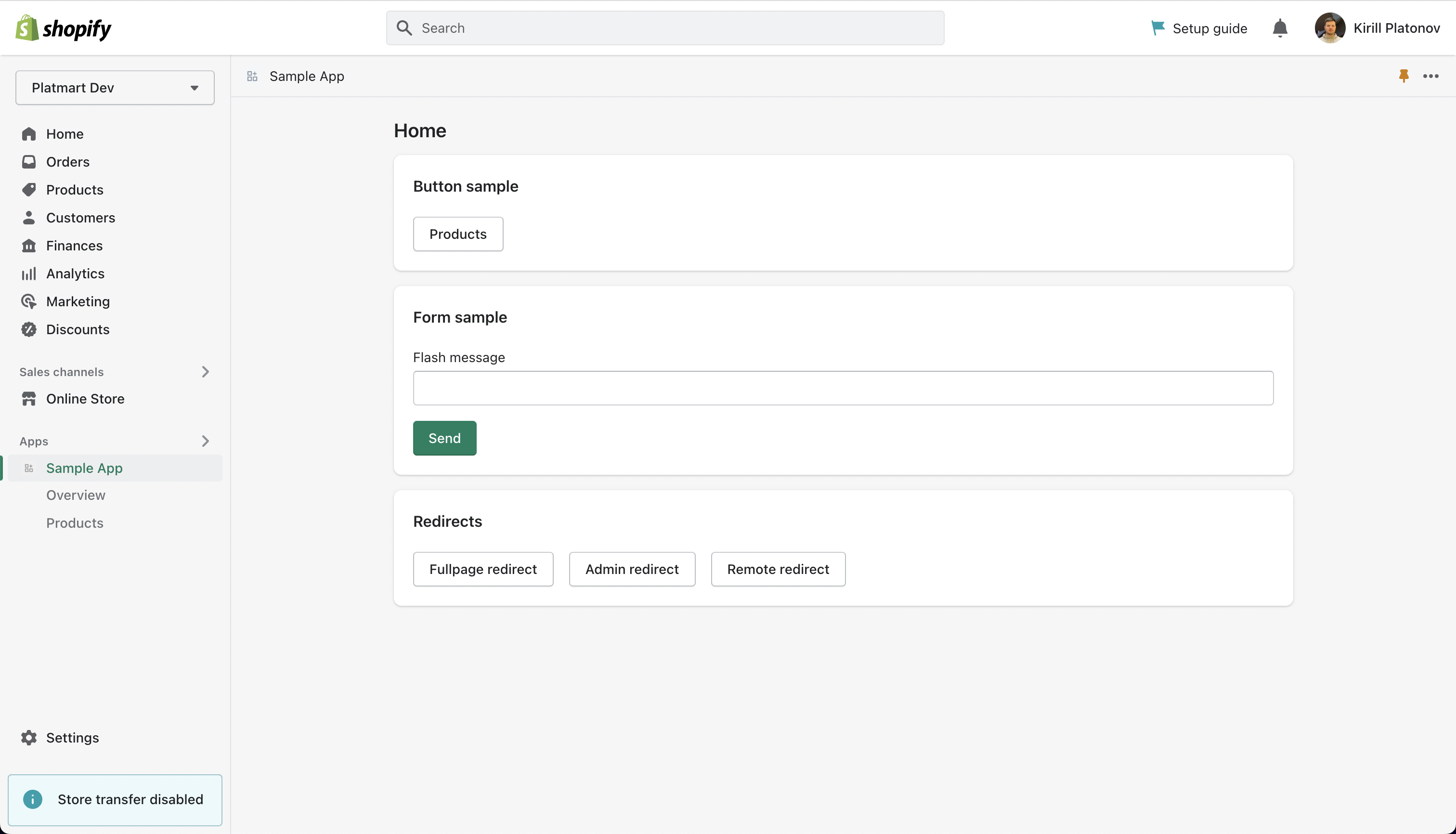This screenshot has width=1456, height=834.
Task: Click the Fullpage redirect button
Action: coord(483,569)
